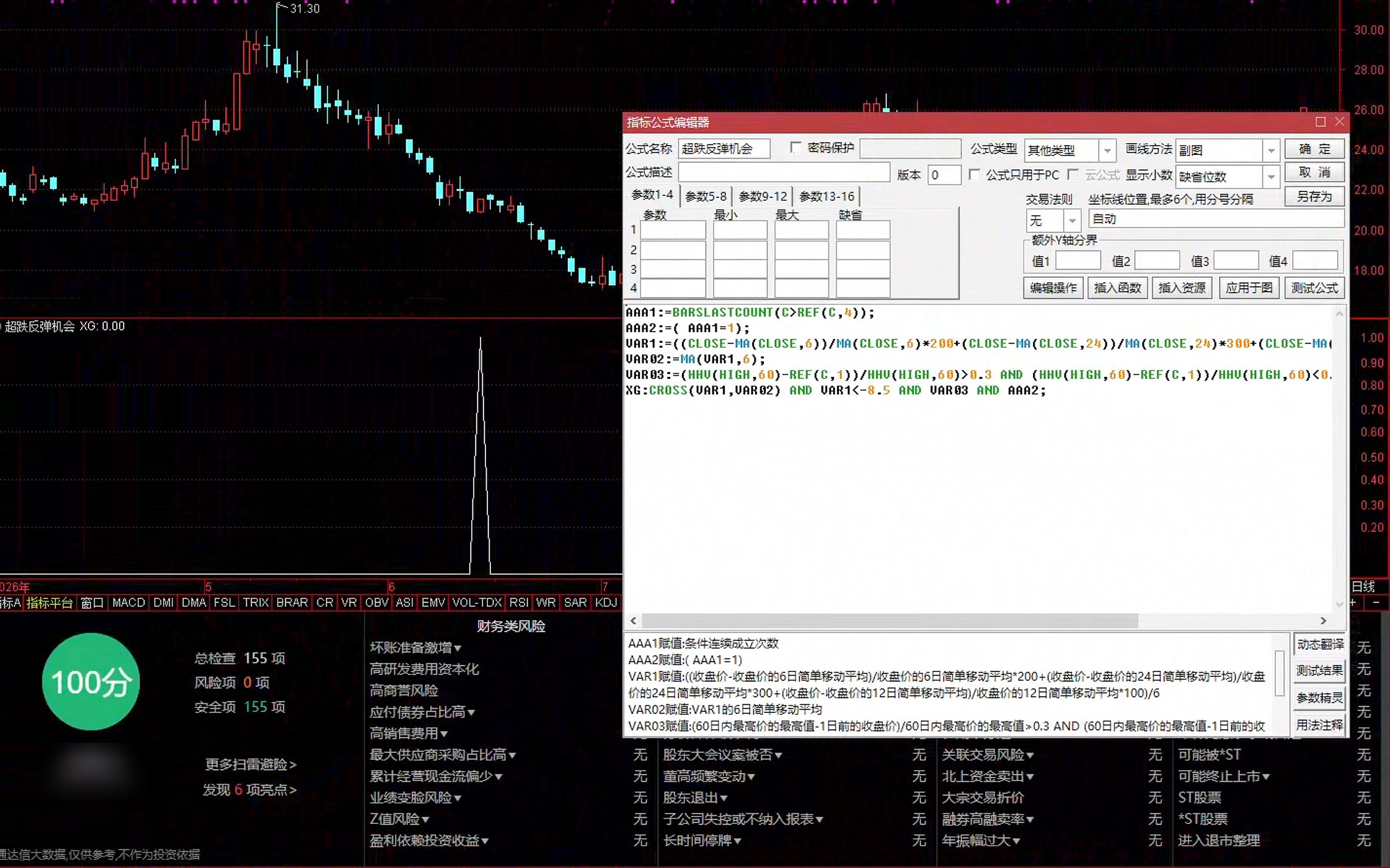Switch indicator to OBV
The image size is (1390, 868).
pyautogui.click(x=376, y=603)
